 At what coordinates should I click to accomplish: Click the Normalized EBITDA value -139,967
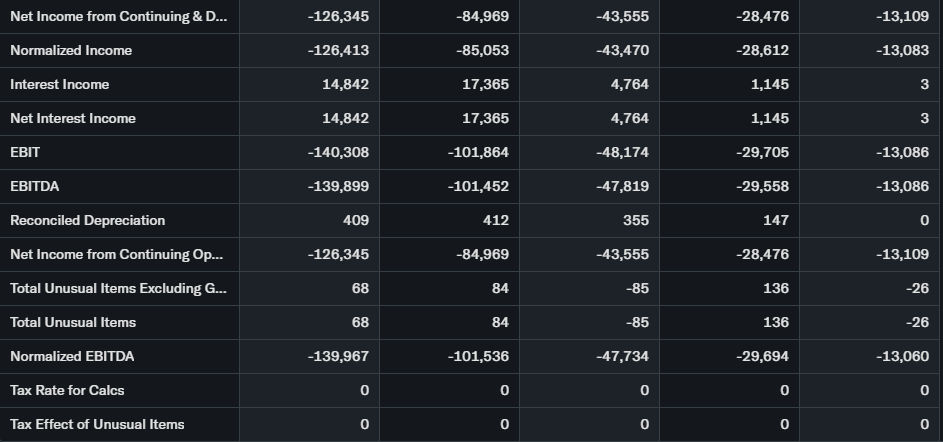click(338, 356)
